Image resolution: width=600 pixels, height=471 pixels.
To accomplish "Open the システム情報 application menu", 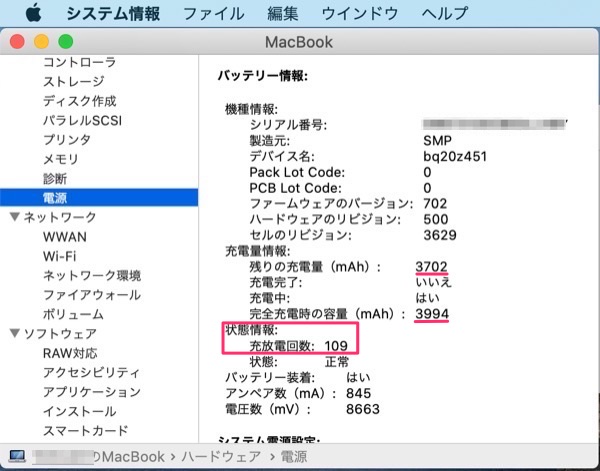I will 113,14.
